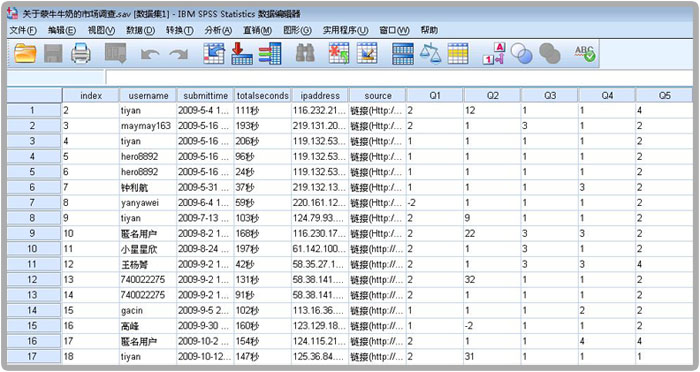Select the Q2 column header
Viewport: 700px width, 372px height.
pyautogui.click(x=492, y=96)
